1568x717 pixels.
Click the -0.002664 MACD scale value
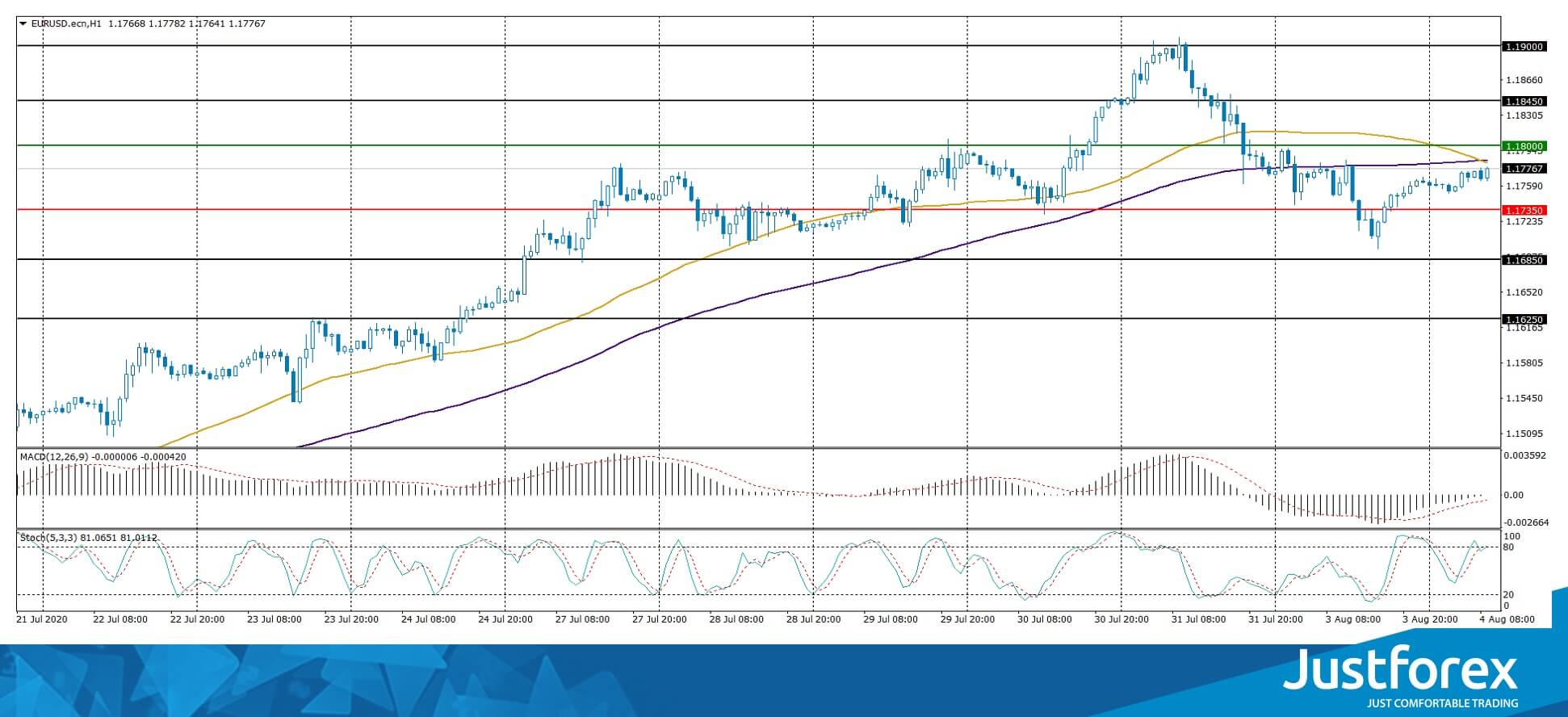click(1526, 522)
